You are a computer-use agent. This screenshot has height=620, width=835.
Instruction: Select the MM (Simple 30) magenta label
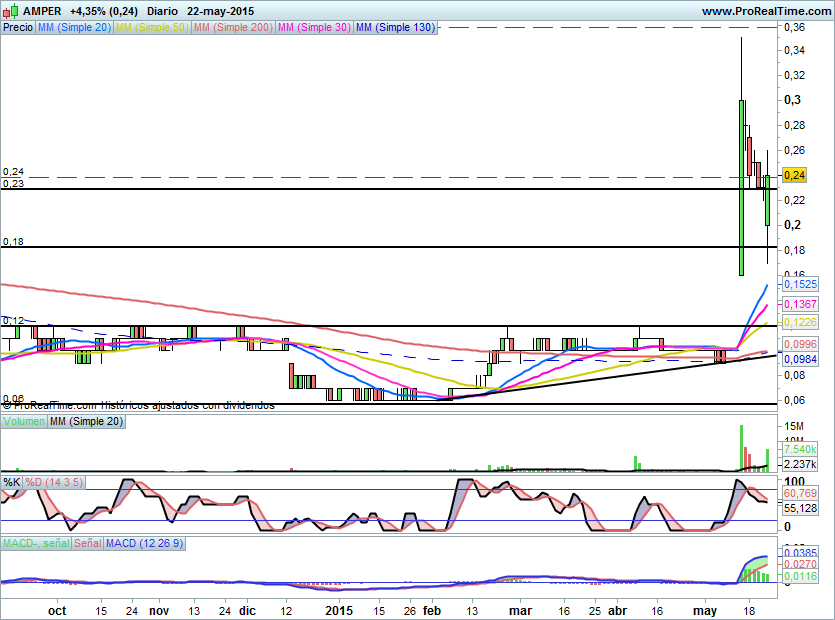click(x=313, y=28)
